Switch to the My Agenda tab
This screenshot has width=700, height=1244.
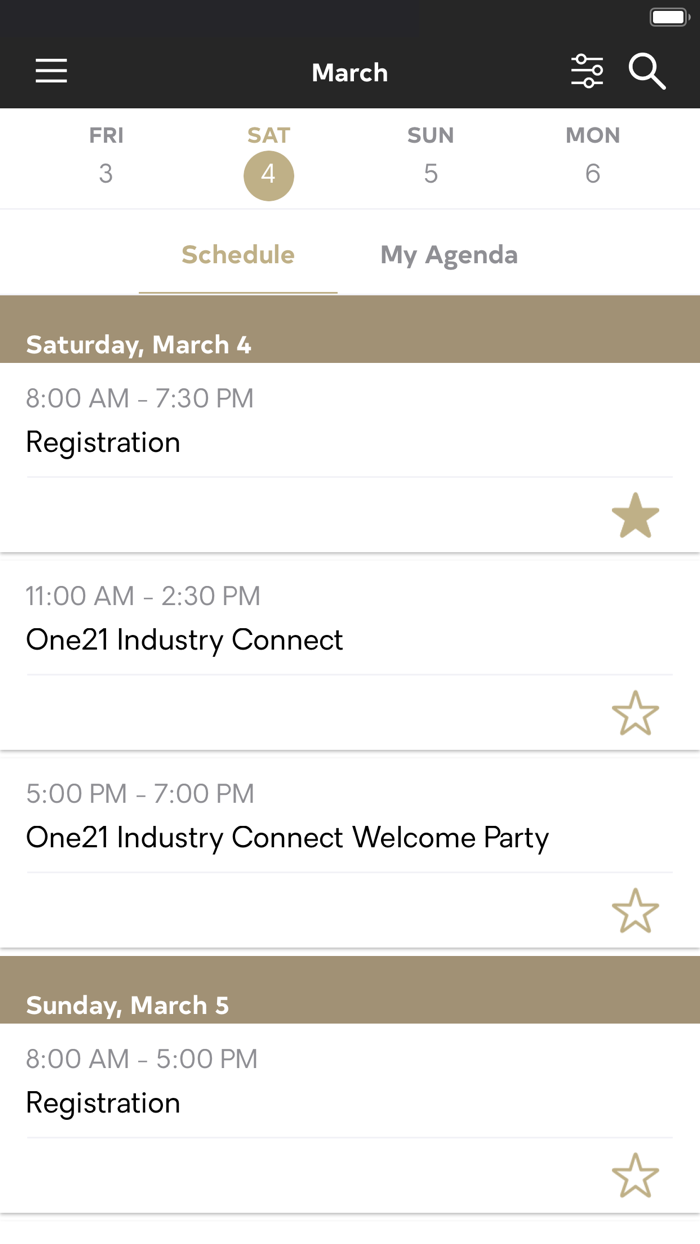pyautogui.click(x=448, y=255)
